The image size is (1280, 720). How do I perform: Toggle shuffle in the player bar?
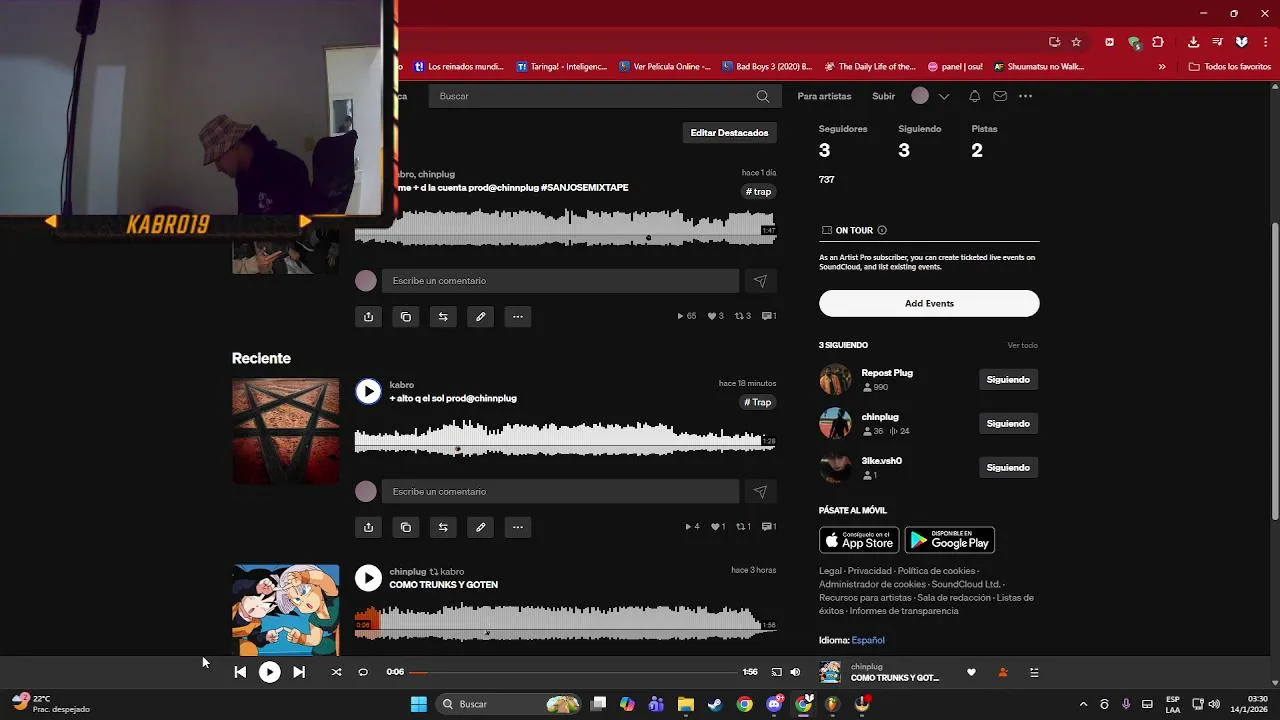pos(336,672)
